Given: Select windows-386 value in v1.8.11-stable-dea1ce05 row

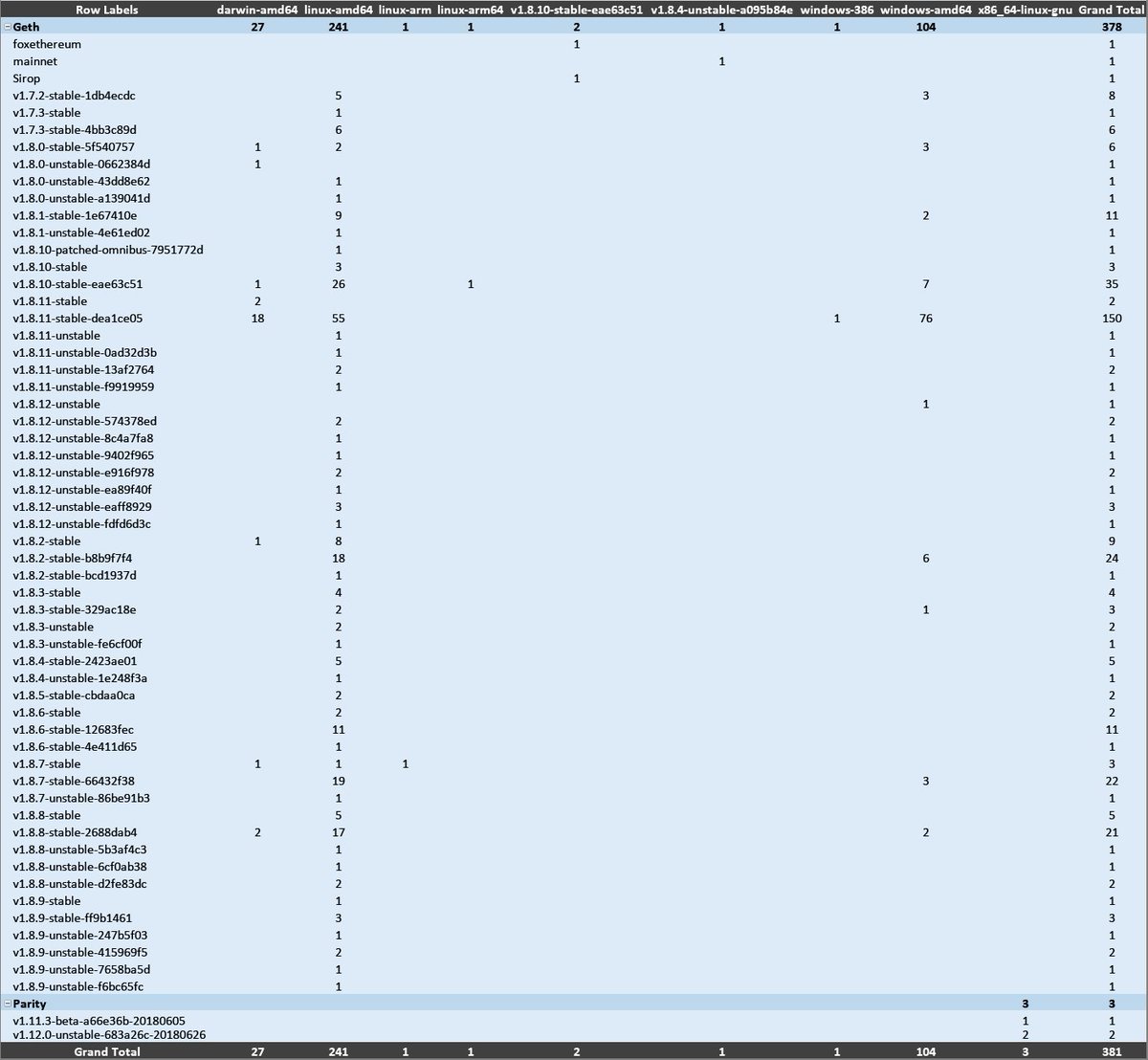Looking at the screenshot, I should (837, 319).
